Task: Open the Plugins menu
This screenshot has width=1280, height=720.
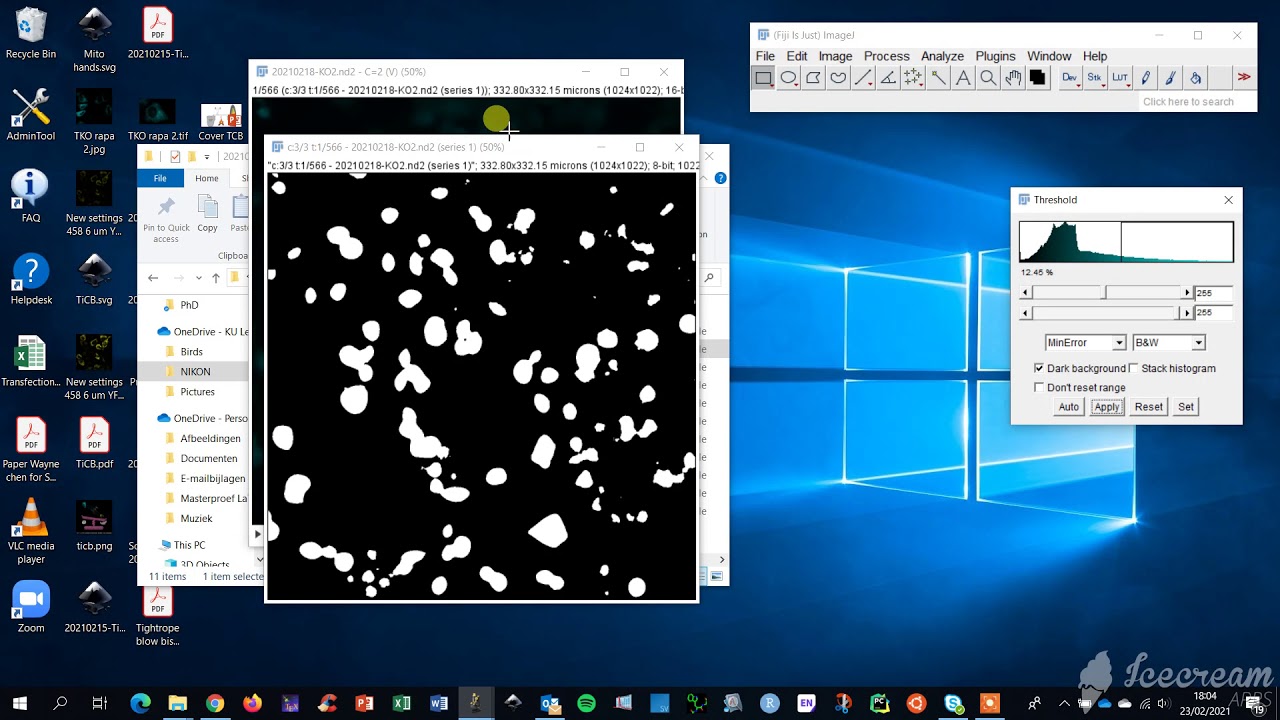Action: pos(995,56)
